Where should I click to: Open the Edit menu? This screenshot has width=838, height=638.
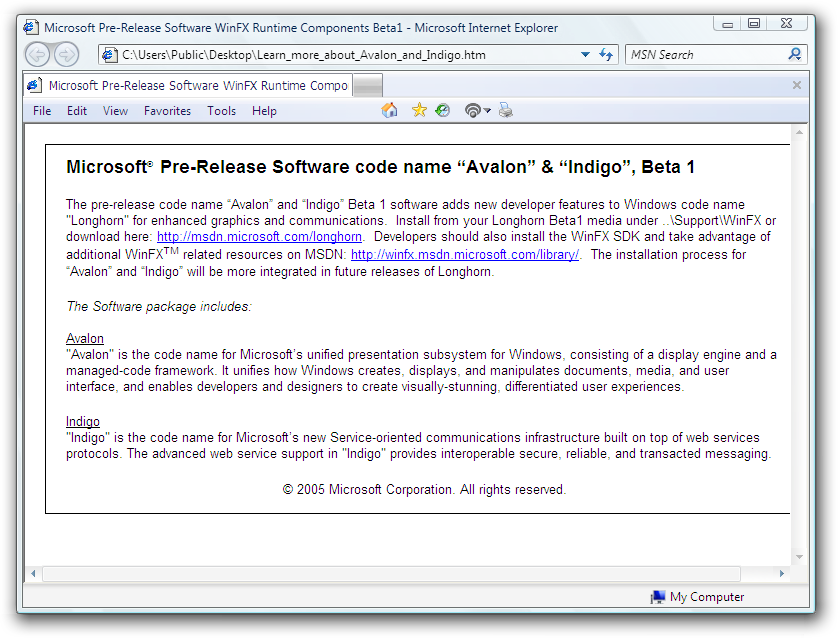(x=77, y=111)
